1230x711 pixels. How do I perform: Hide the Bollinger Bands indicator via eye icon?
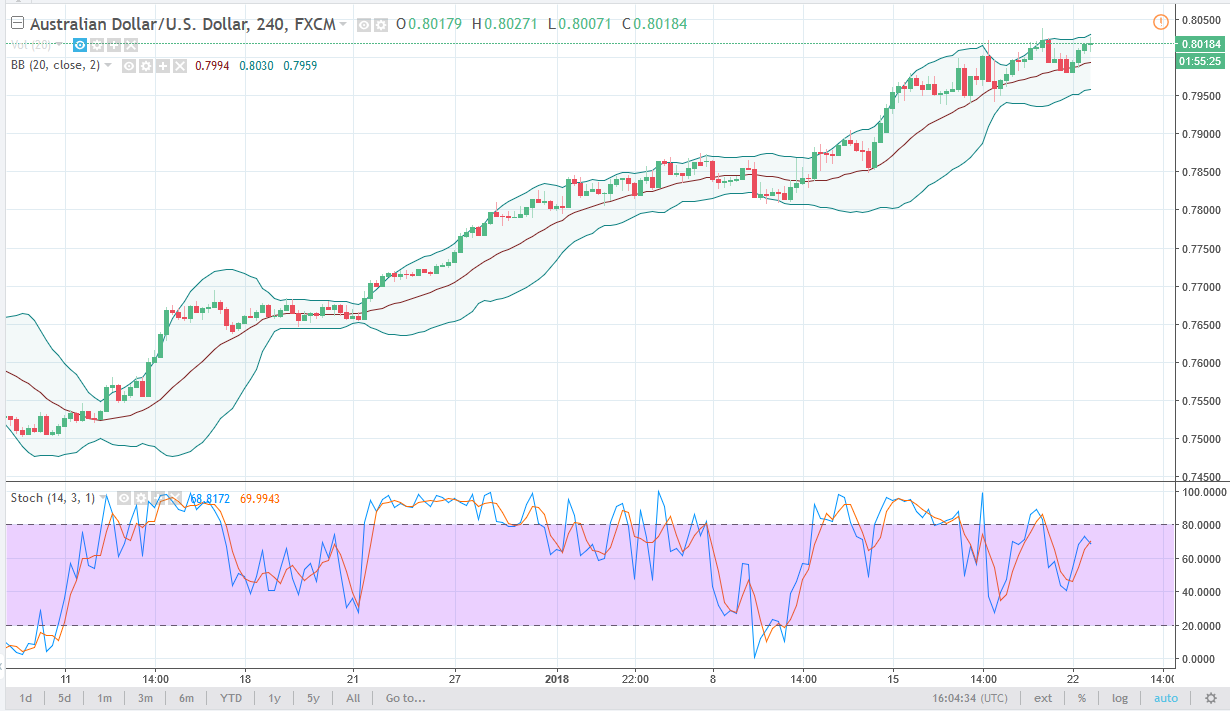pyautogui.click(x=128, y=66)
